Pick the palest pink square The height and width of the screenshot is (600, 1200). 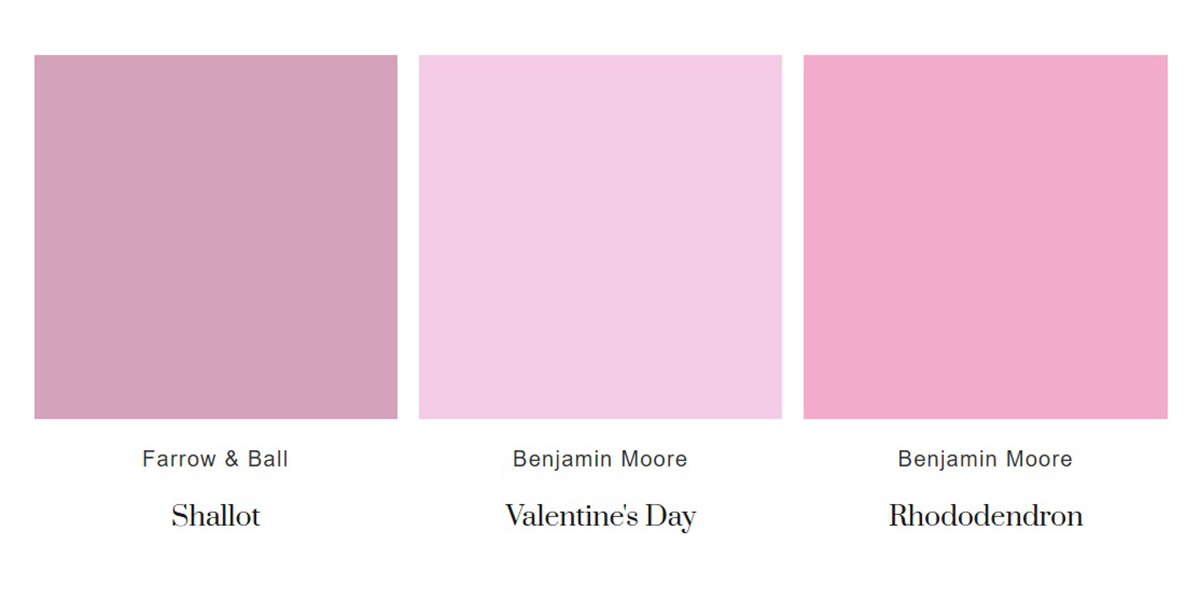tap(600, 237)
